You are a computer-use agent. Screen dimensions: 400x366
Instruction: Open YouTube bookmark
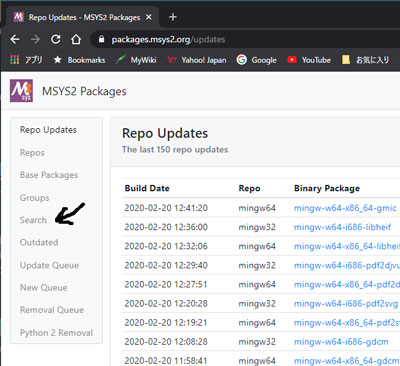pyautogui.click(x=309, y=60)
